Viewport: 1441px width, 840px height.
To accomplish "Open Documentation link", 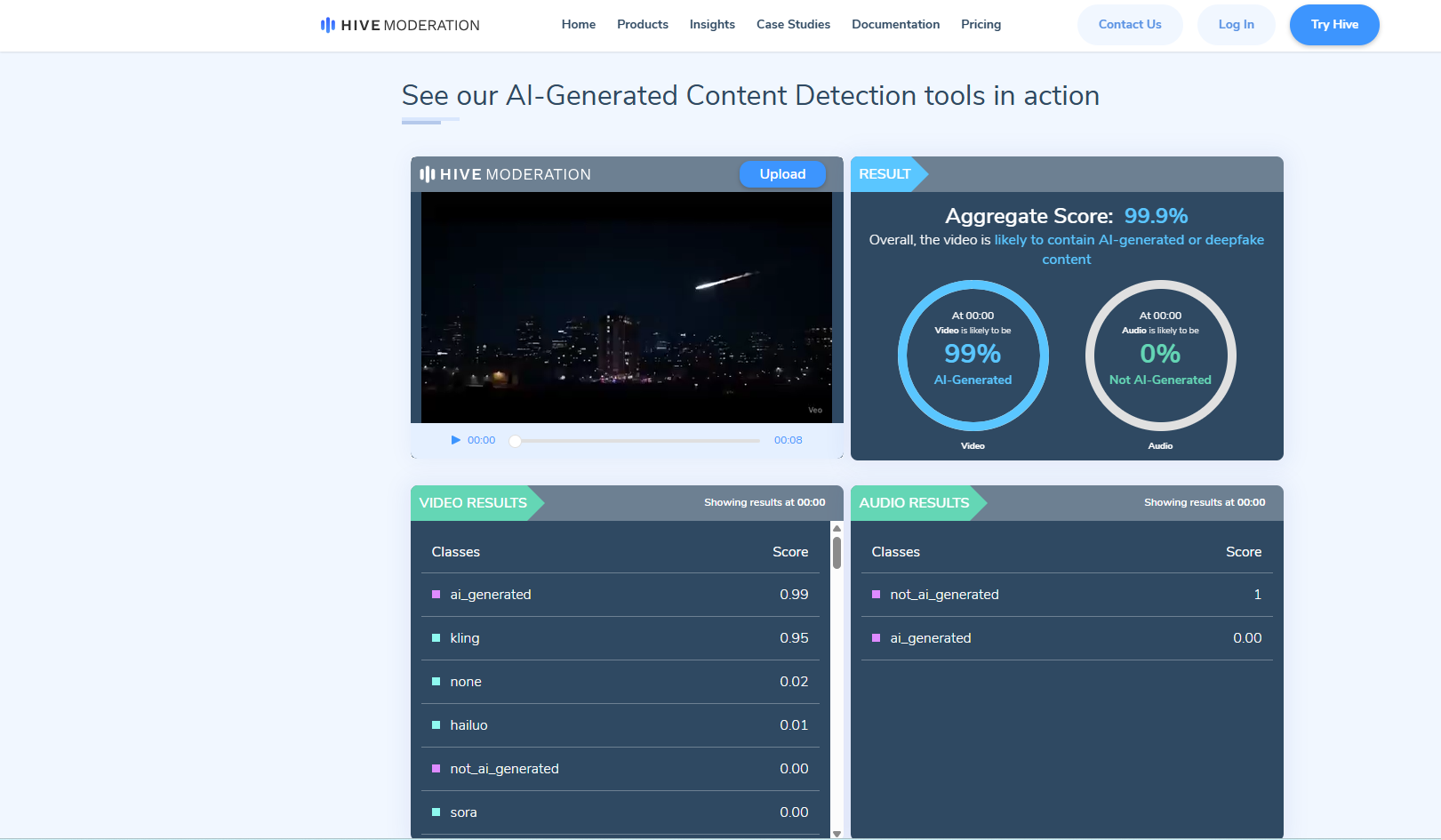I will [x=895, y=25].
